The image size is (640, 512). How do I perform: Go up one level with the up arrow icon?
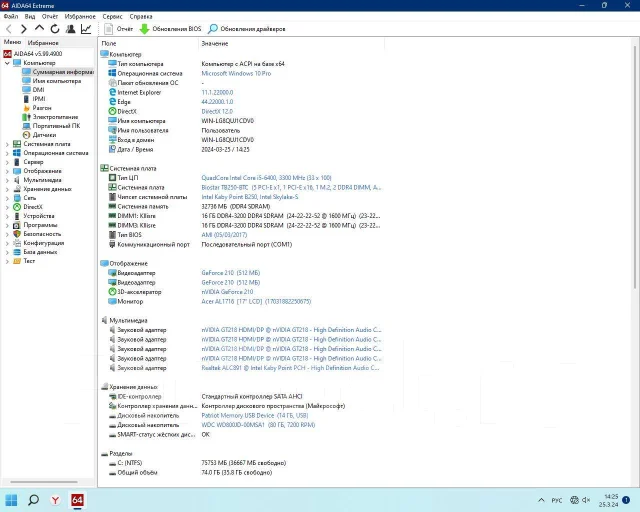pos(39,29)
